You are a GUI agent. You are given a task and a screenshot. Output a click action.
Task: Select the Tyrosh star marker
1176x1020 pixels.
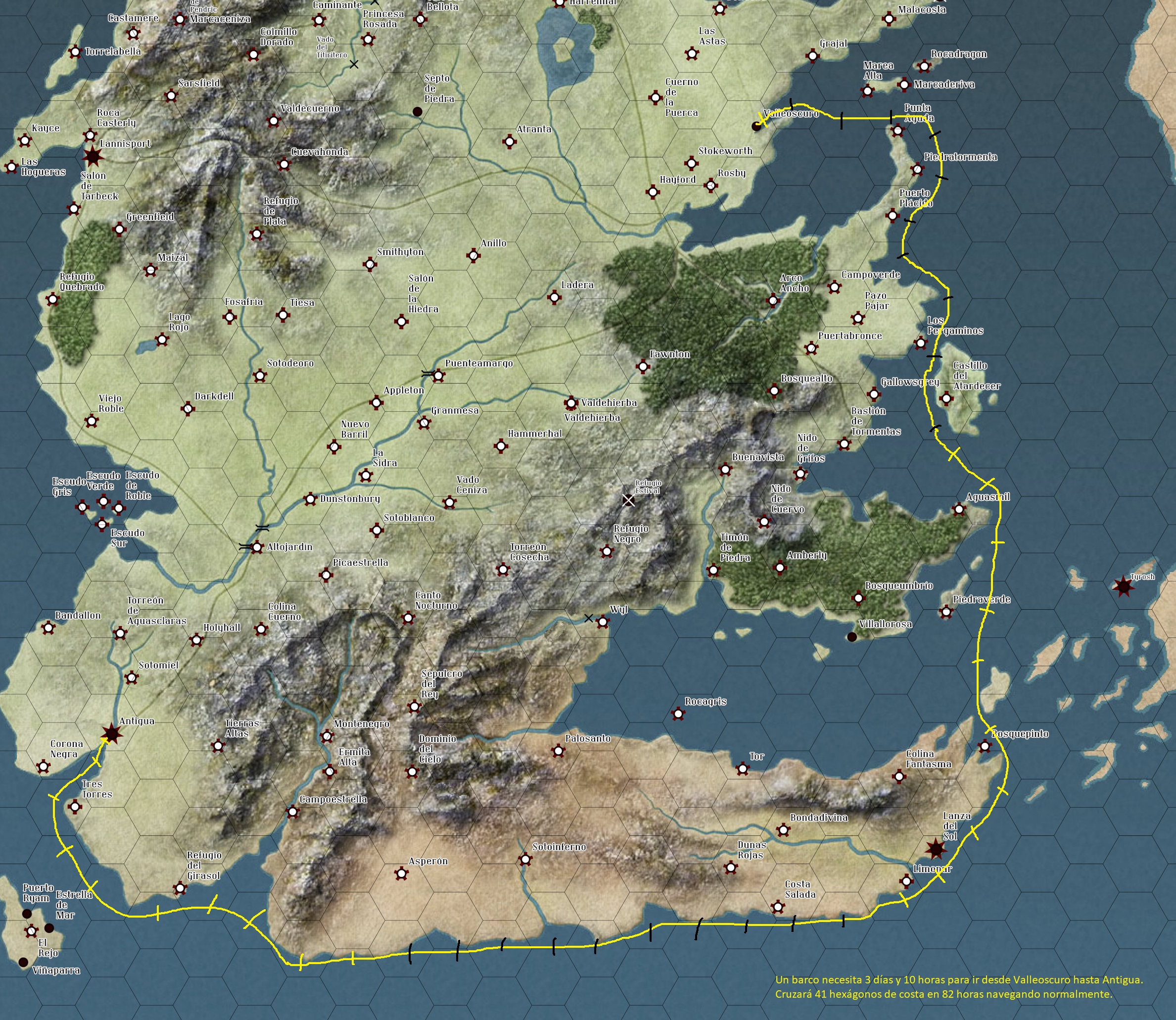pos(1123,585)
